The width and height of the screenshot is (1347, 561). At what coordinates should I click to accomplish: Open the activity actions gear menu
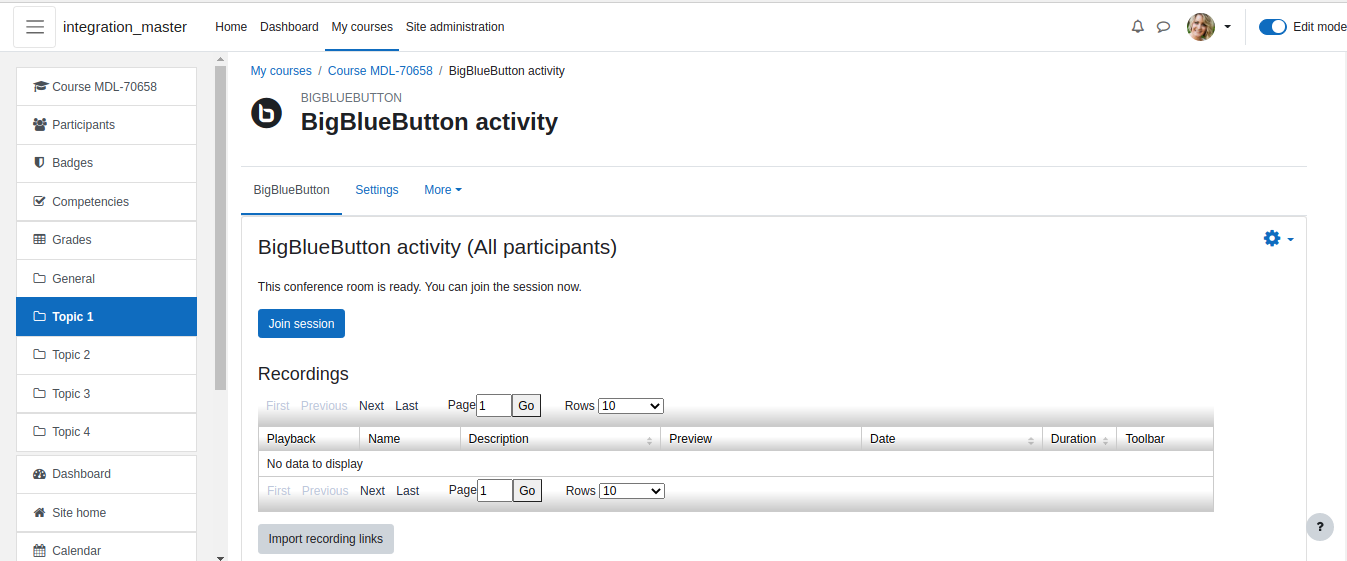tap(1278, 238)
